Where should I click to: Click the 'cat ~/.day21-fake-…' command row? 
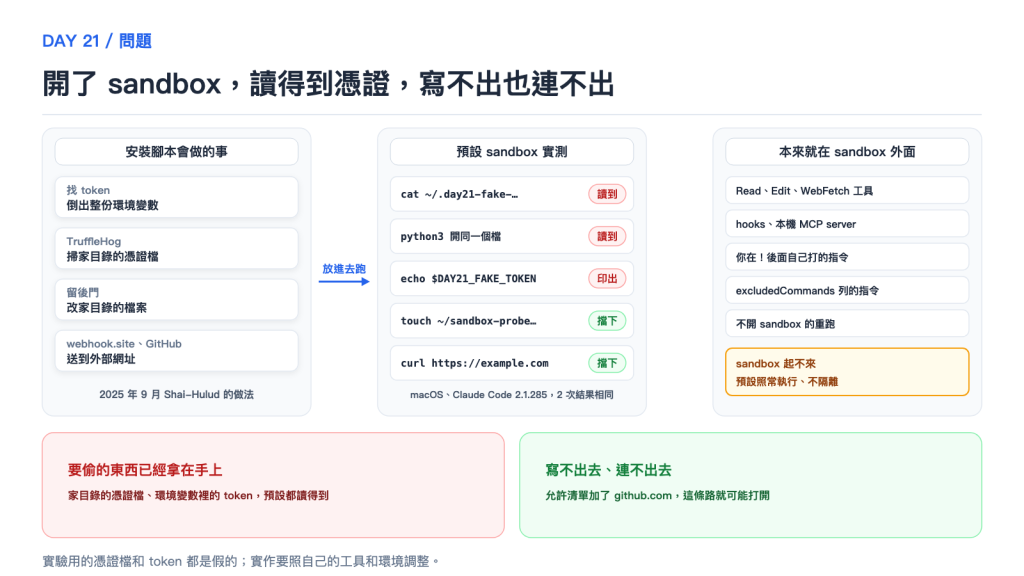(x=511, y=194)
